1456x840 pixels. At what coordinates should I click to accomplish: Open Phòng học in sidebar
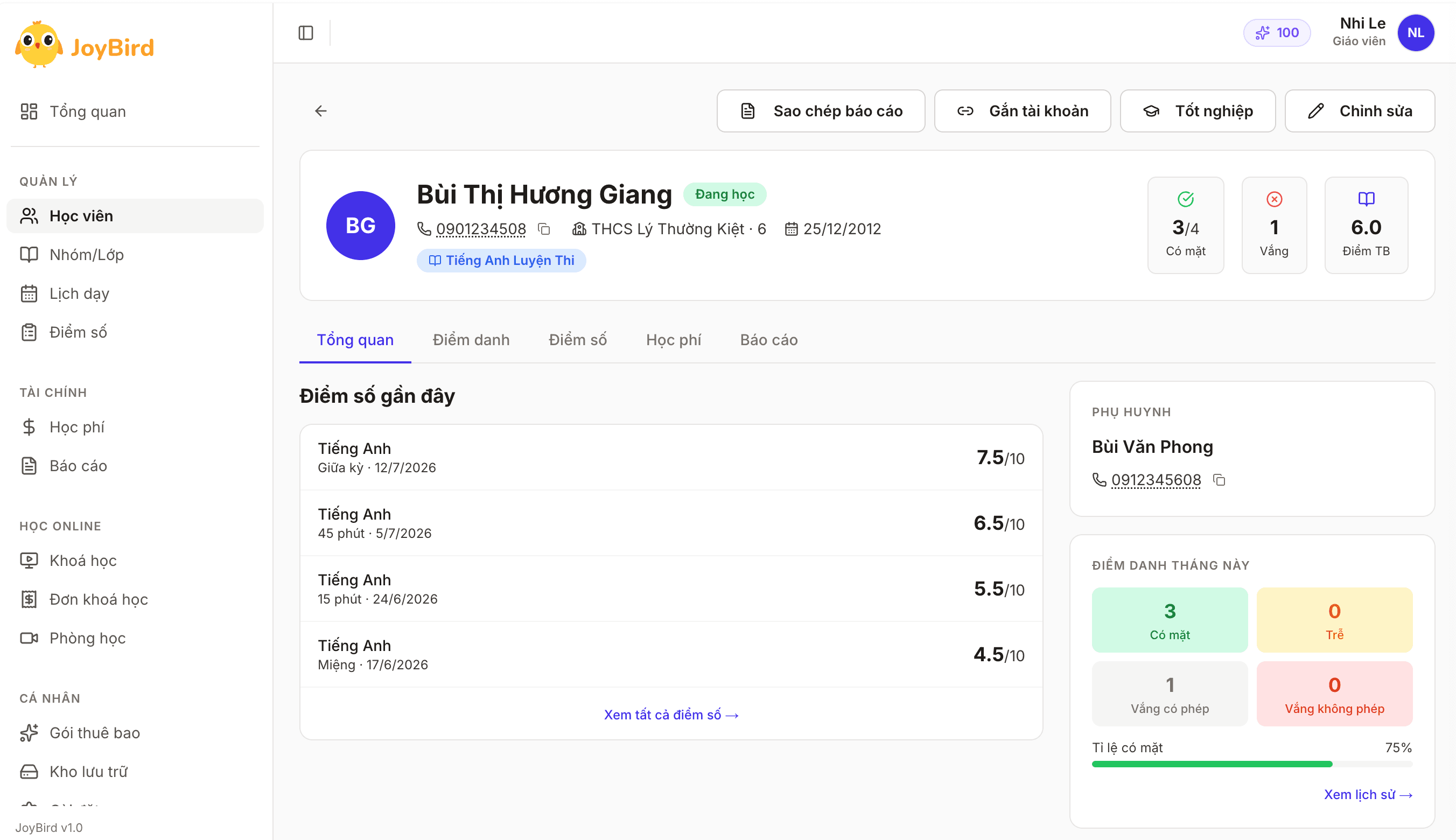[135, 638]
